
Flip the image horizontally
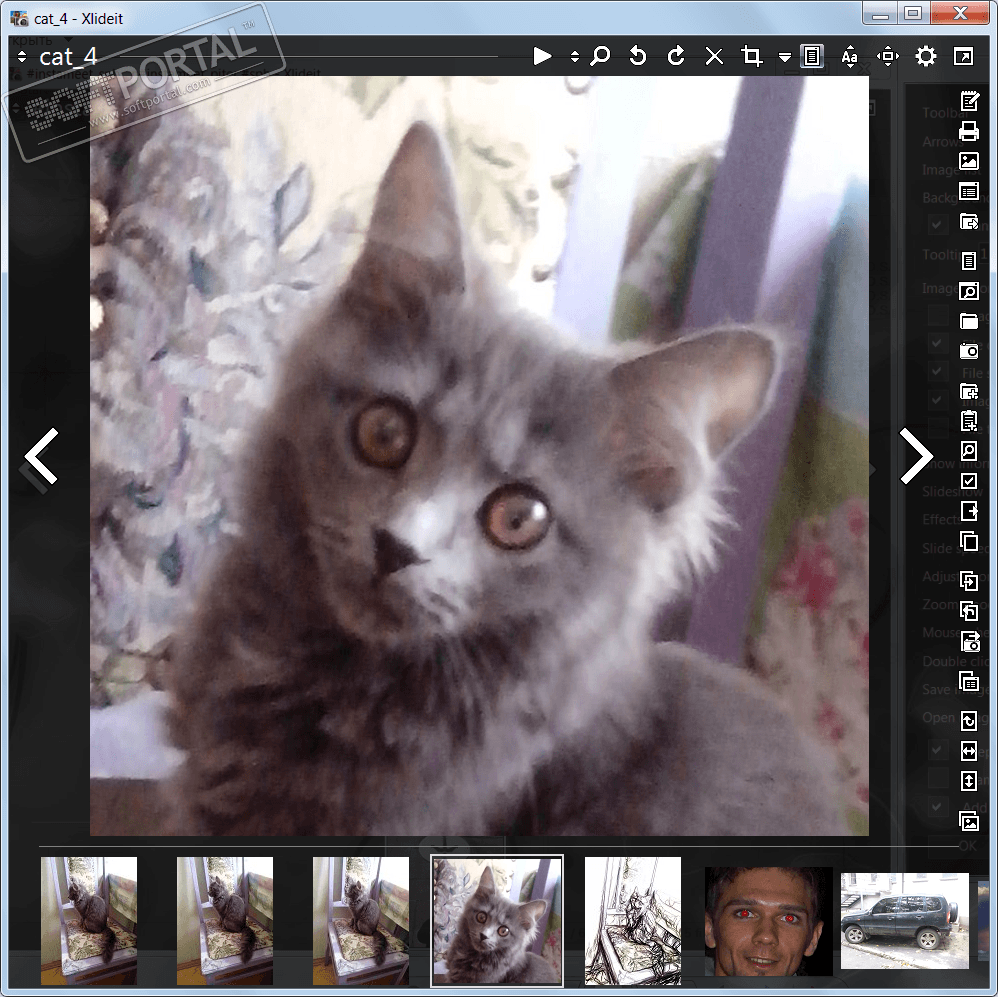969,751
